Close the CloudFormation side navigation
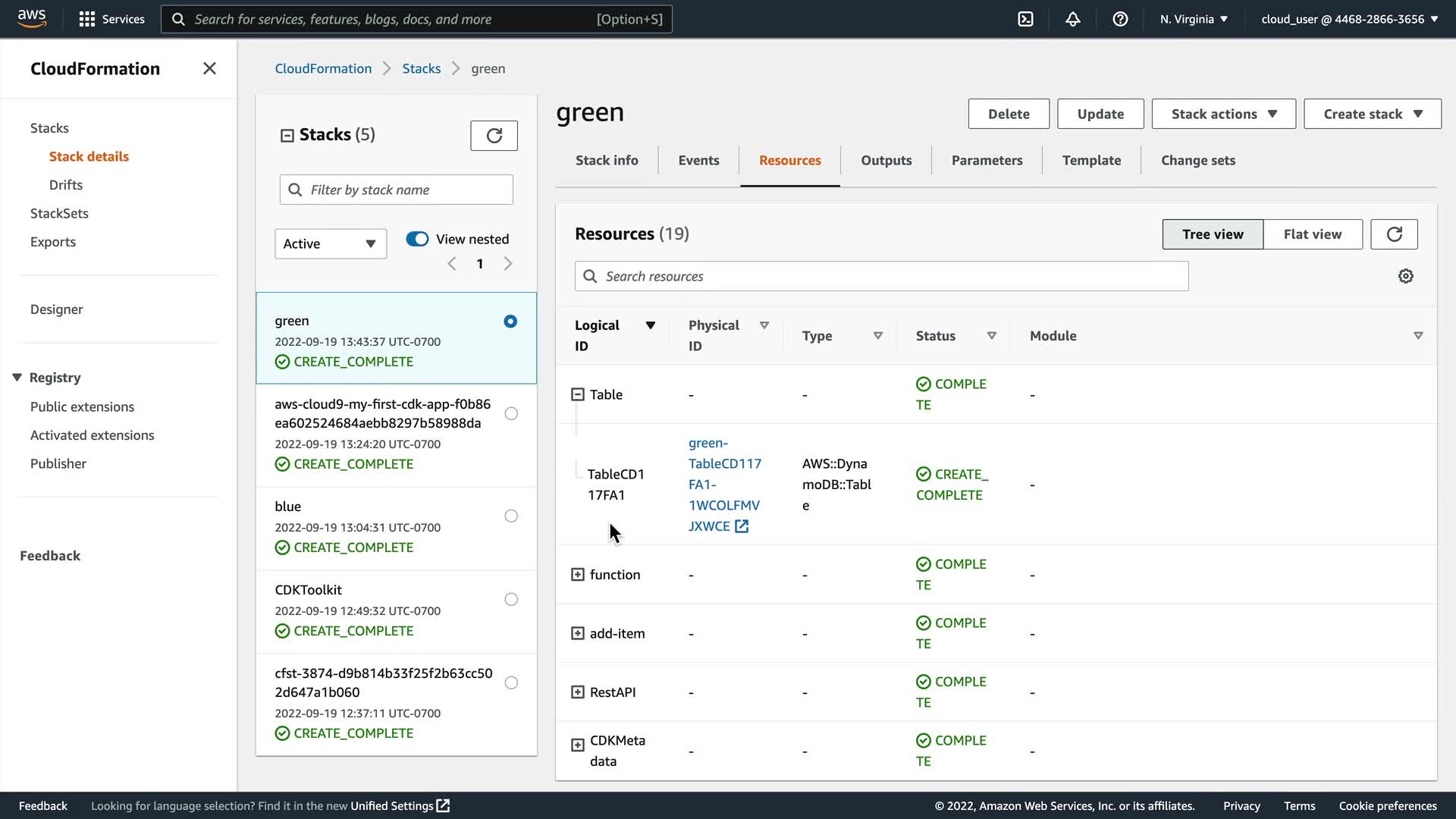The image size is (1456, 819). [209, 69]
